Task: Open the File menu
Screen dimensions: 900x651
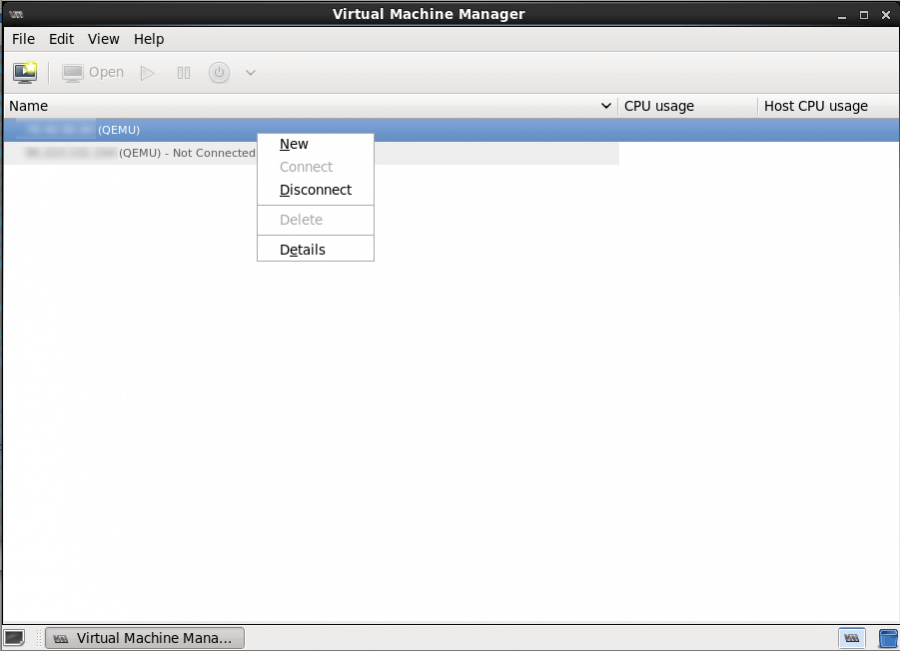Action: [x=23, y=39]
